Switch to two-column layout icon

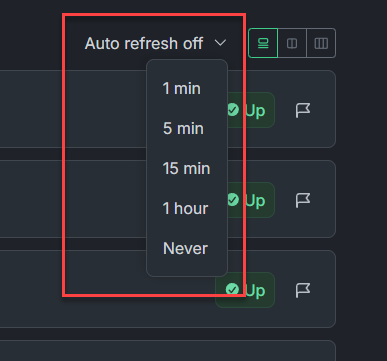coord(292,43)
